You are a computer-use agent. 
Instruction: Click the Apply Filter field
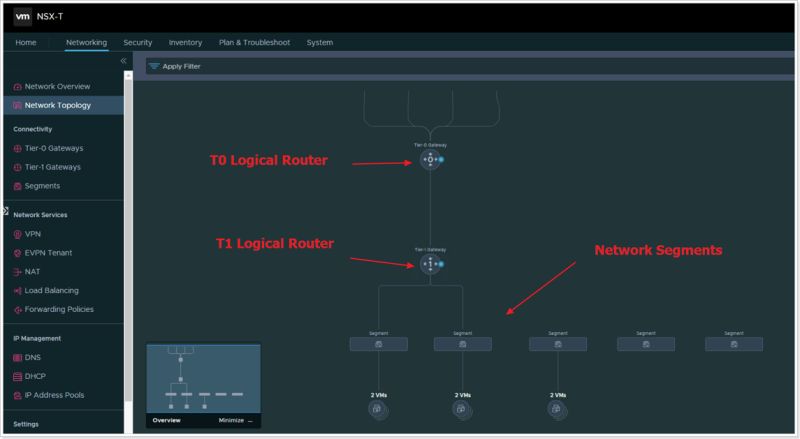click(x=469, y=66)
